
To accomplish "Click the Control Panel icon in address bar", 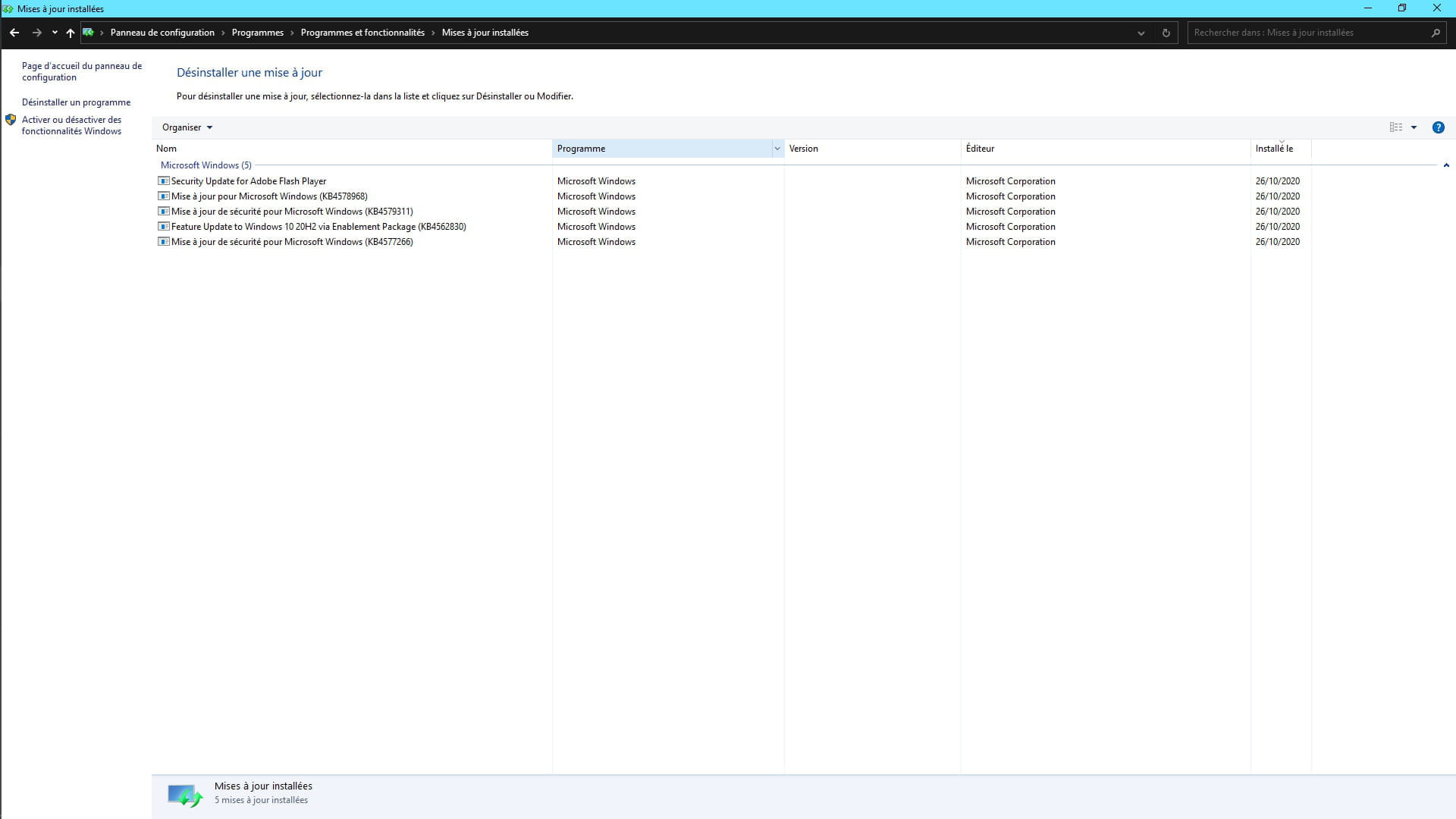I will [x=88, y=33].
